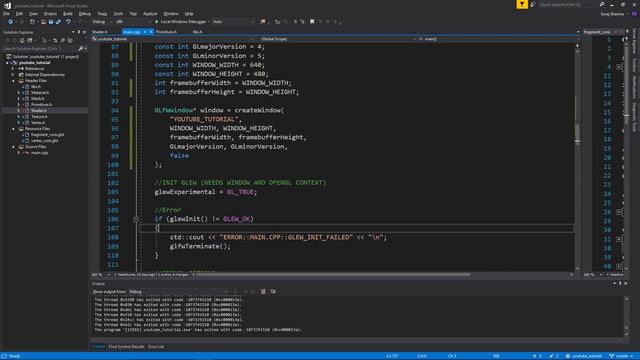
Task: Switch to the Shader.h tab
Action: click(x=100, y=32)
